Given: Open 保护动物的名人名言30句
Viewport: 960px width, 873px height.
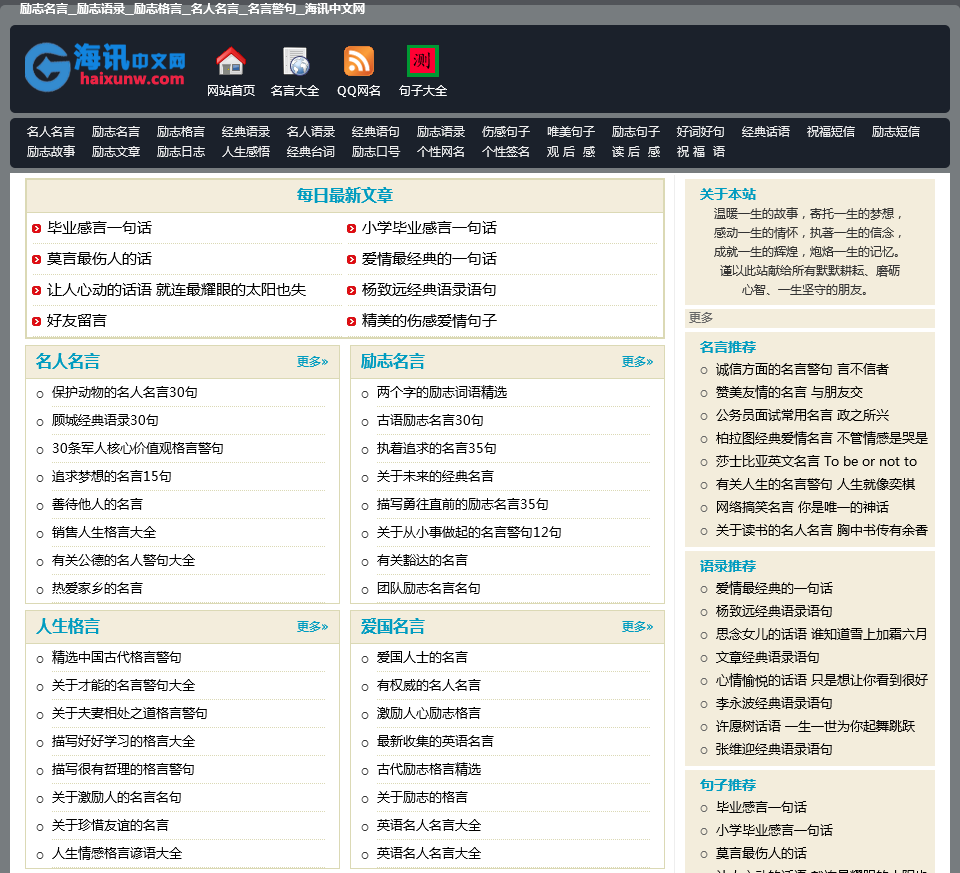Looking at the screenshot, I should tap(124, 392).
